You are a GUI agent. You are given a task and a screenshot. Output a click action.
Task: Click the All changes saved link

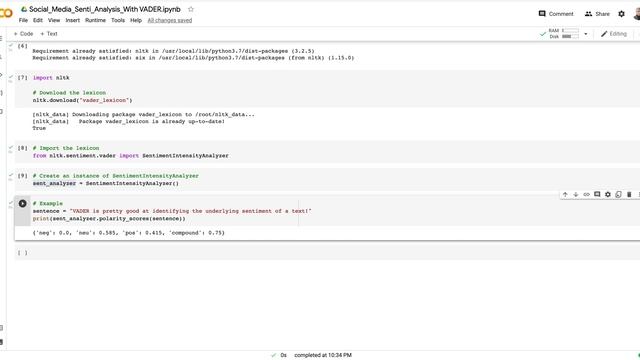[169, 20]
